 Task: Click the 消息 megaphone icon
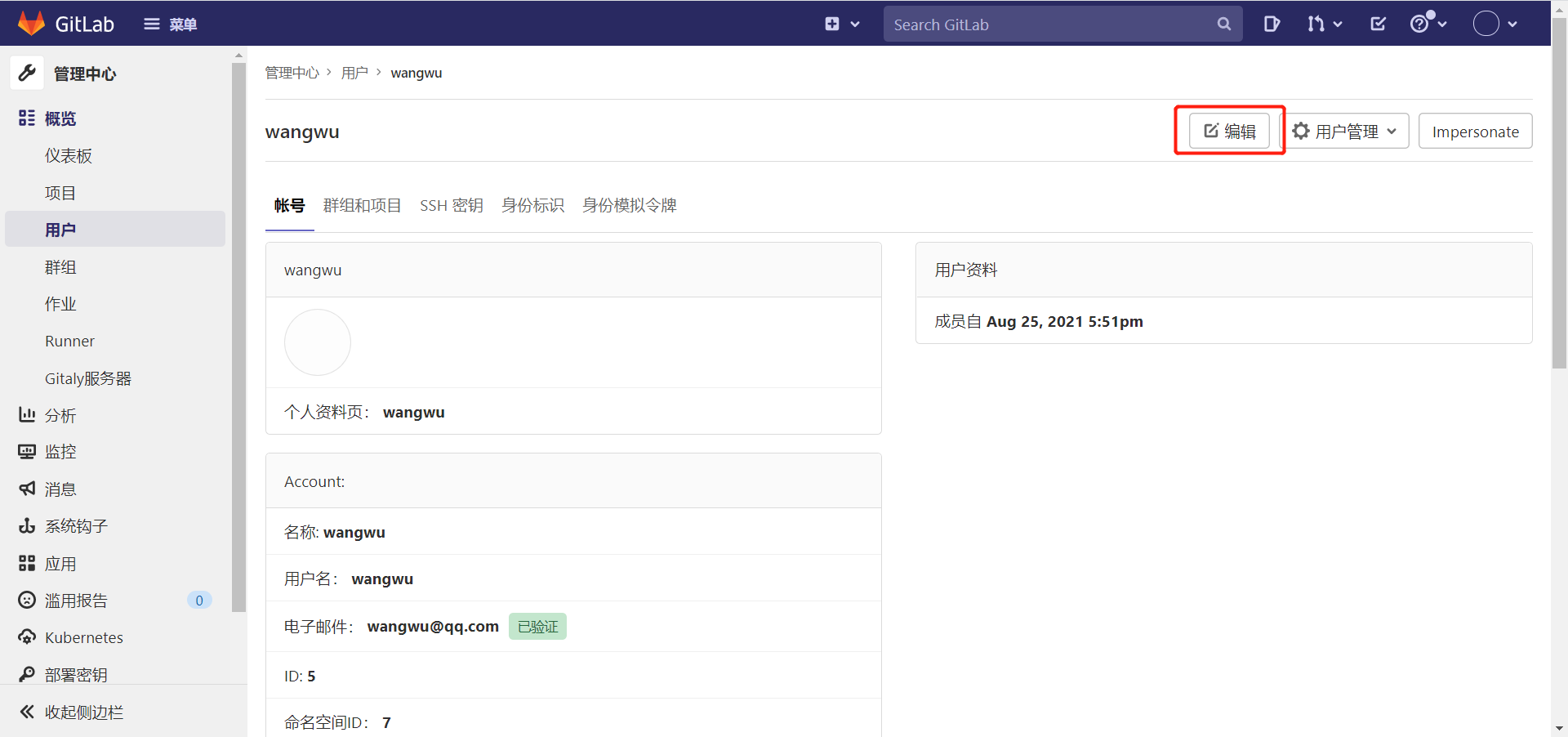tap(27, 489)
